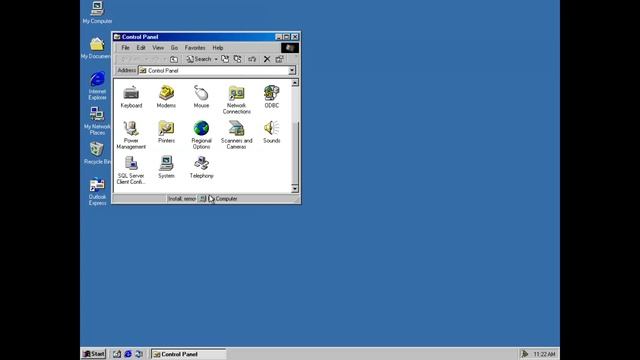The height and width of the screenshot is (360, 640).
Task: Click the Search toolbar button
Action: (199, 59)
